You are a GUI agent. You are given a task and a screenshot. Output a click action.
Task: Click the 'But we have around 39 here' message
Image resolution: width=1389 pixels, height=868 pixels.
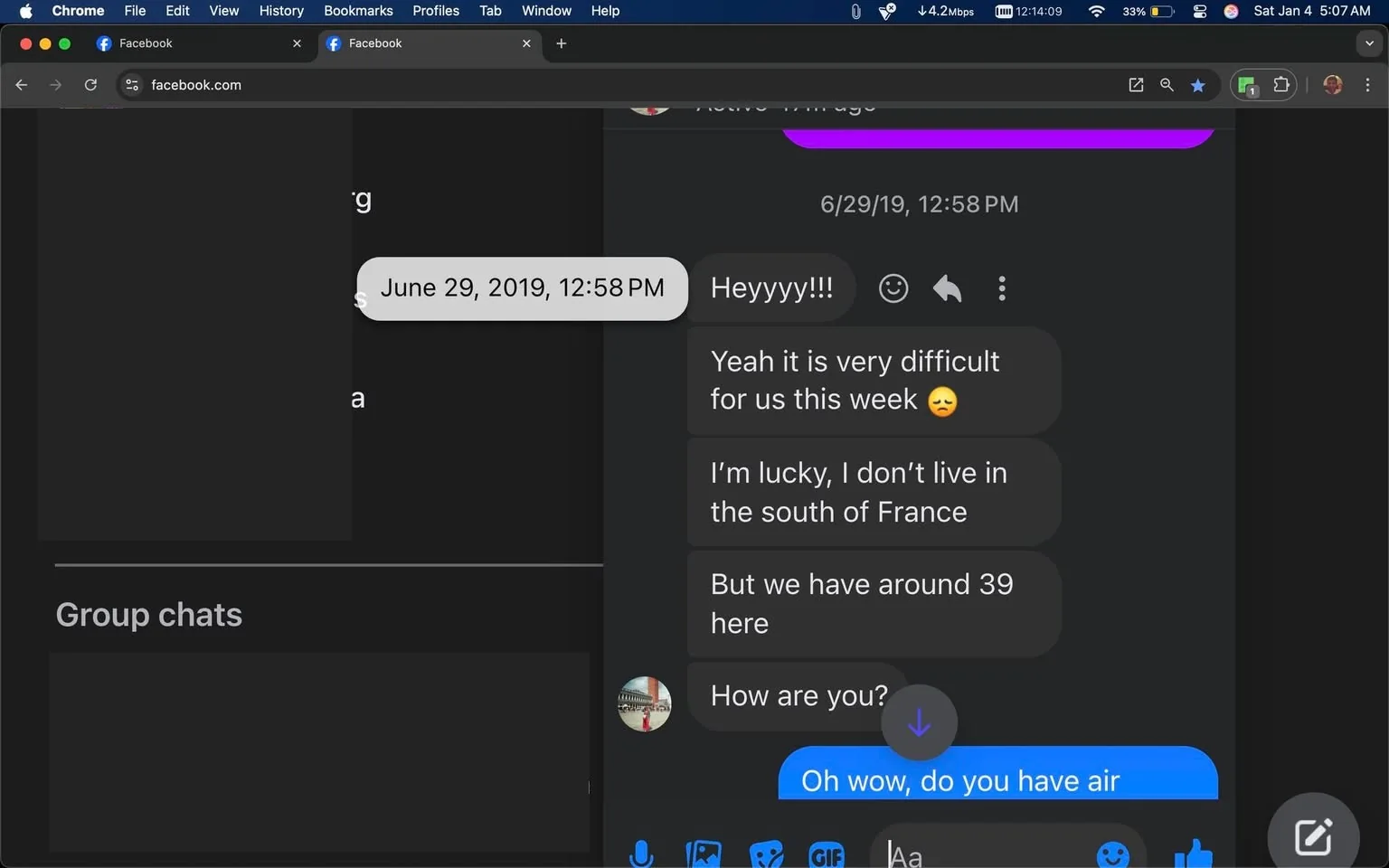(874, 604)
